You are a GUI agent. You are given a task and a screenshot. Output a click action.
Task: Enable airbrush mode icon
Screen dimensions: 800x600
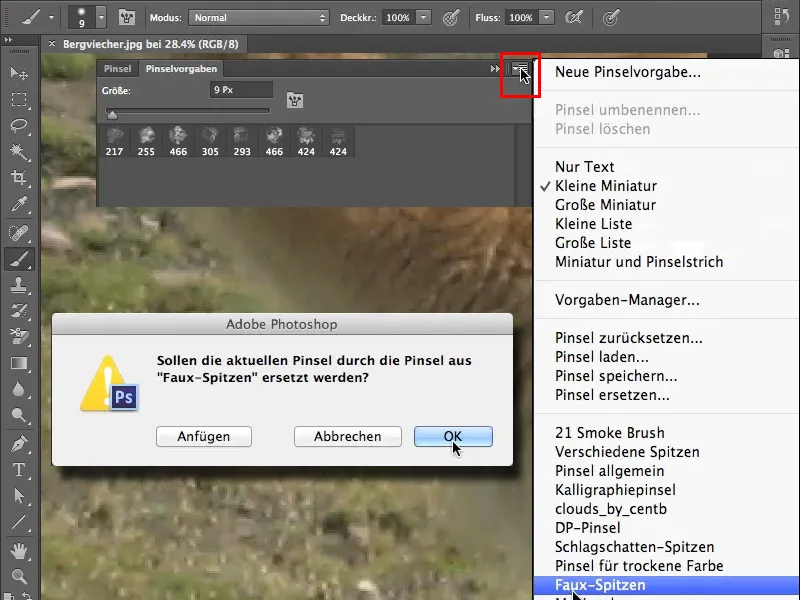[x=574, y=18]
